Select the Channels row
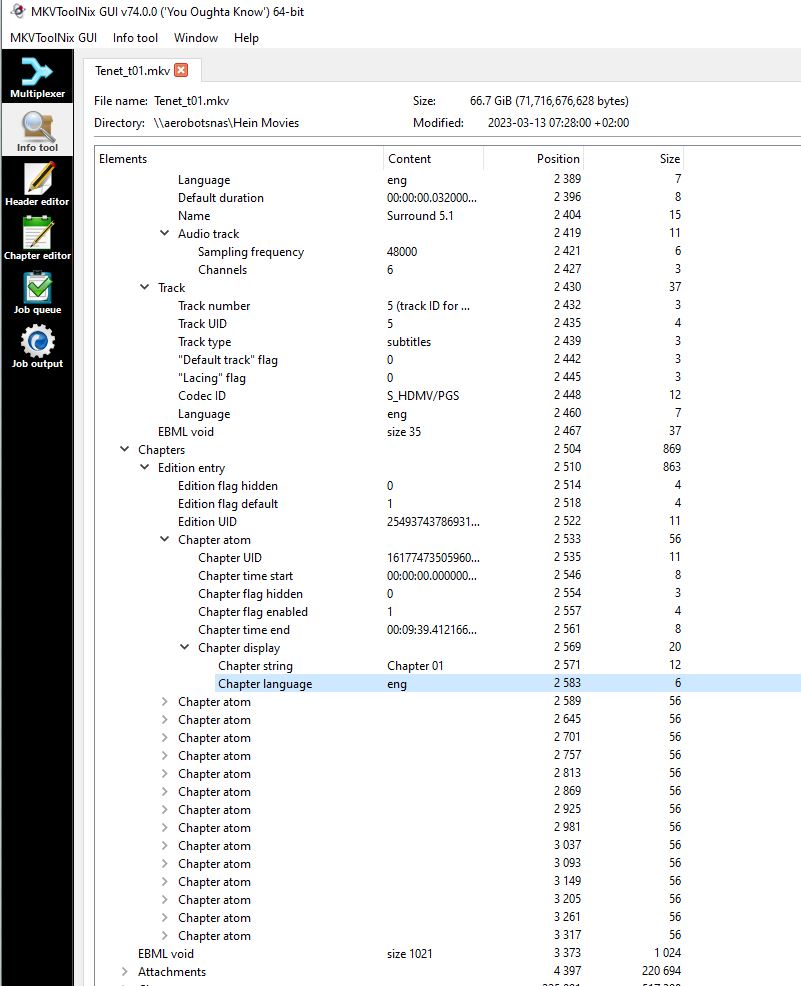 (x=448, y=269)
